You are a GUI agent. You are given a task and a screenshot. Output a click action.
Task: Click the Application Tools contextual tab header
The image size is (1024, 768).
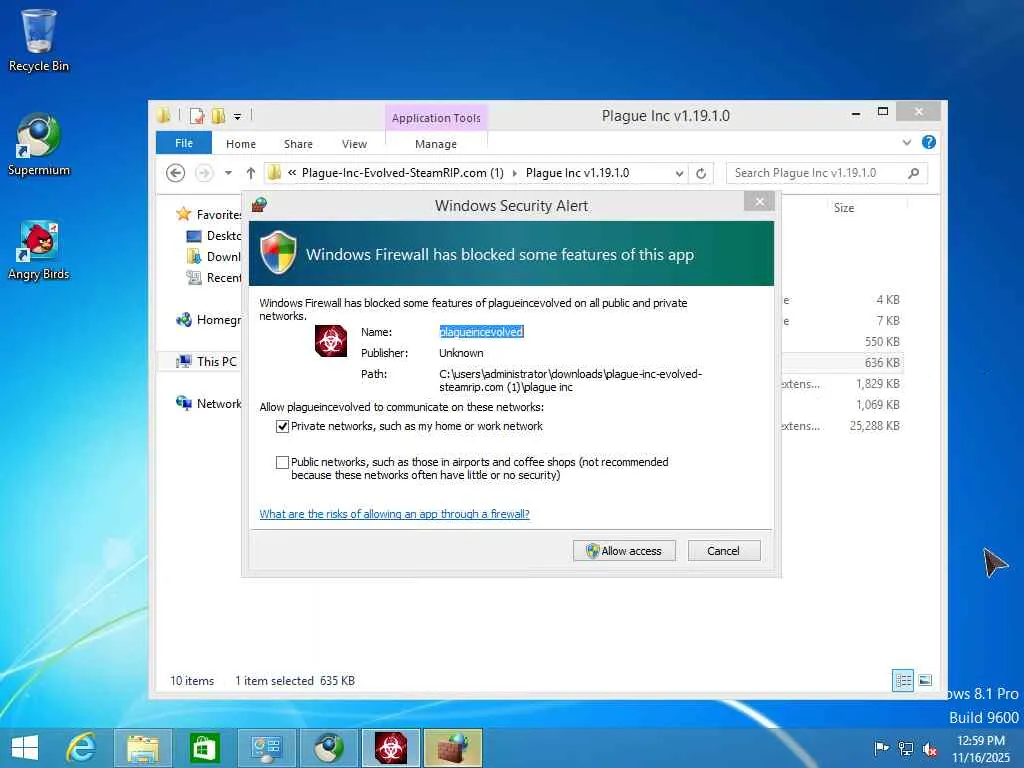tap(436, 118)
